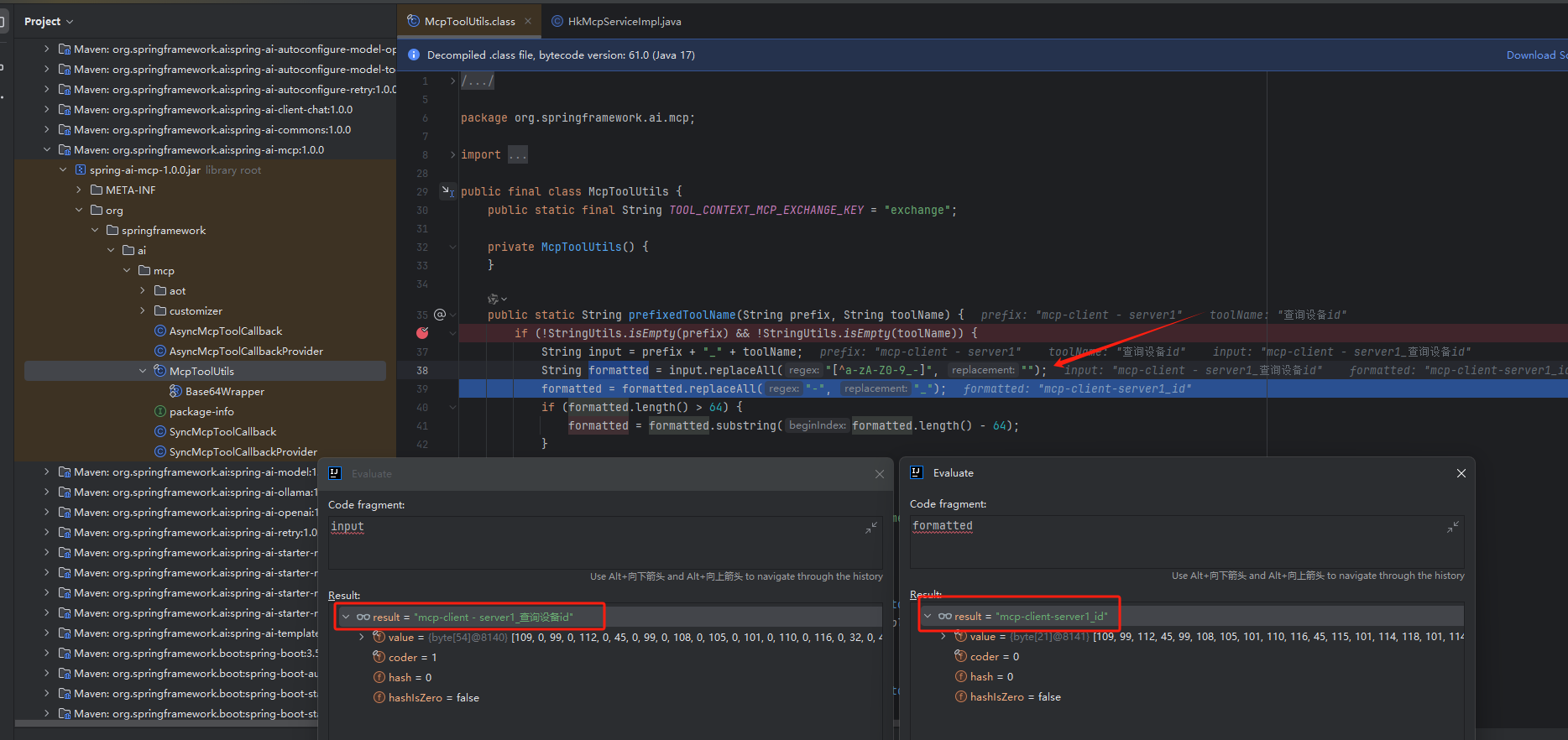Toggle the breakpoint on line 36
This screenshot has width=1568, height=740.
[422, 333]
